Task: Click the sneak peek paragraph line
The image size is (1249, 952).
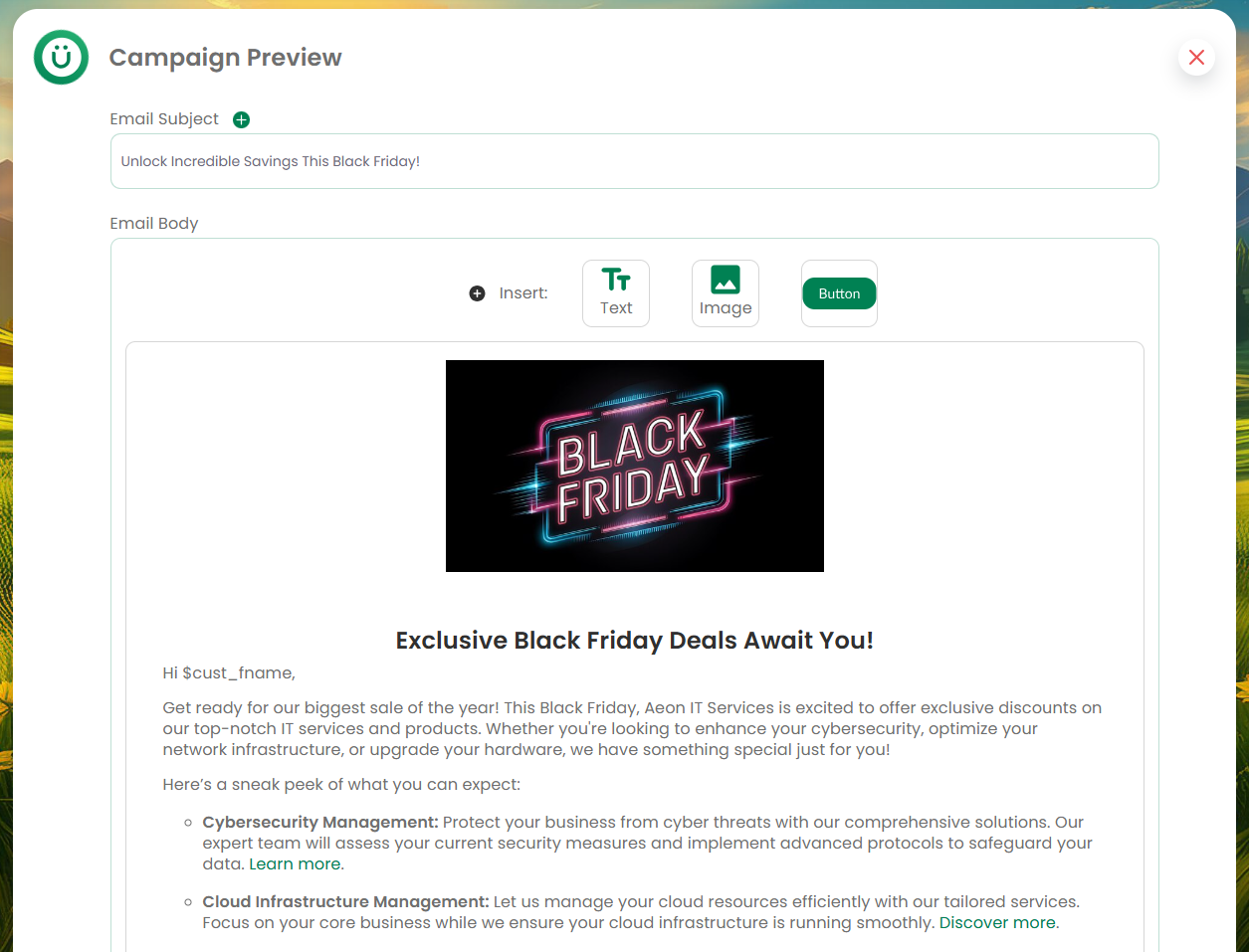Action: pyautogui.click(x=341, y=785)
